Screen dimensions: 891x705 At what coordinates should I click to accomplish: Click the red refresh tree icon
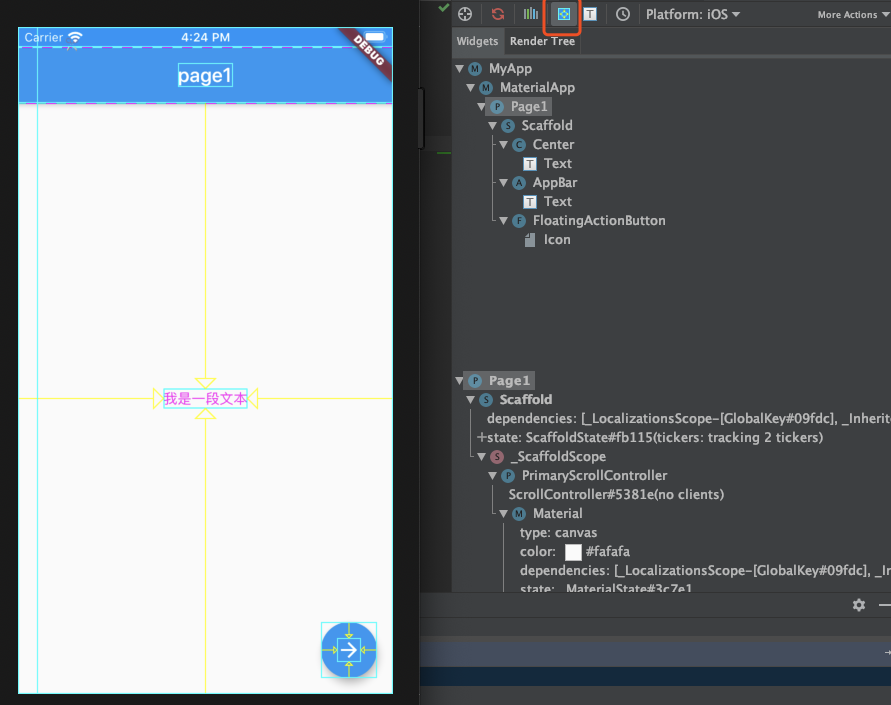click(498, 14)
